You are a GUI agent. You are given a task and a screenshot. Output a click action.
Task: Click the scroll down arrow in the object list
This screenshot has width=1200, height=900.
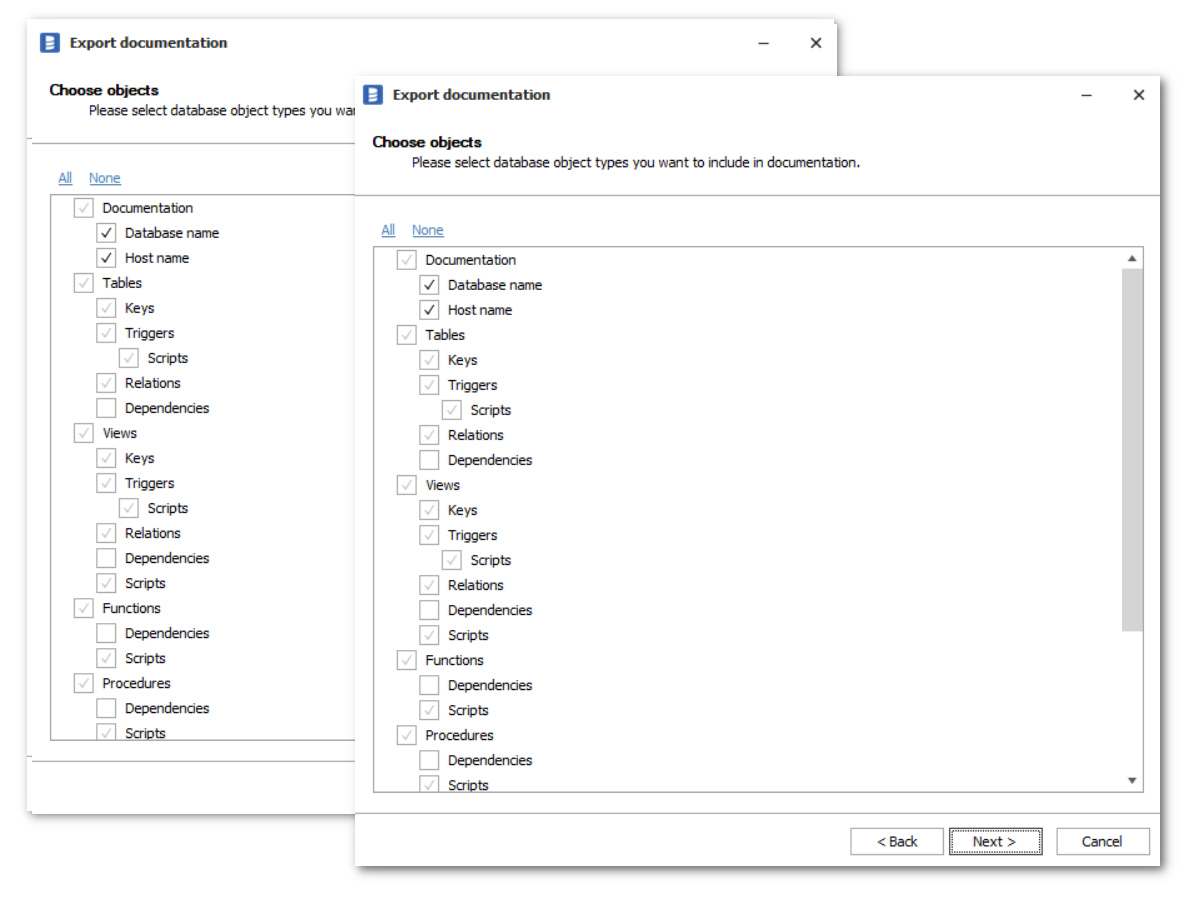1132,780
